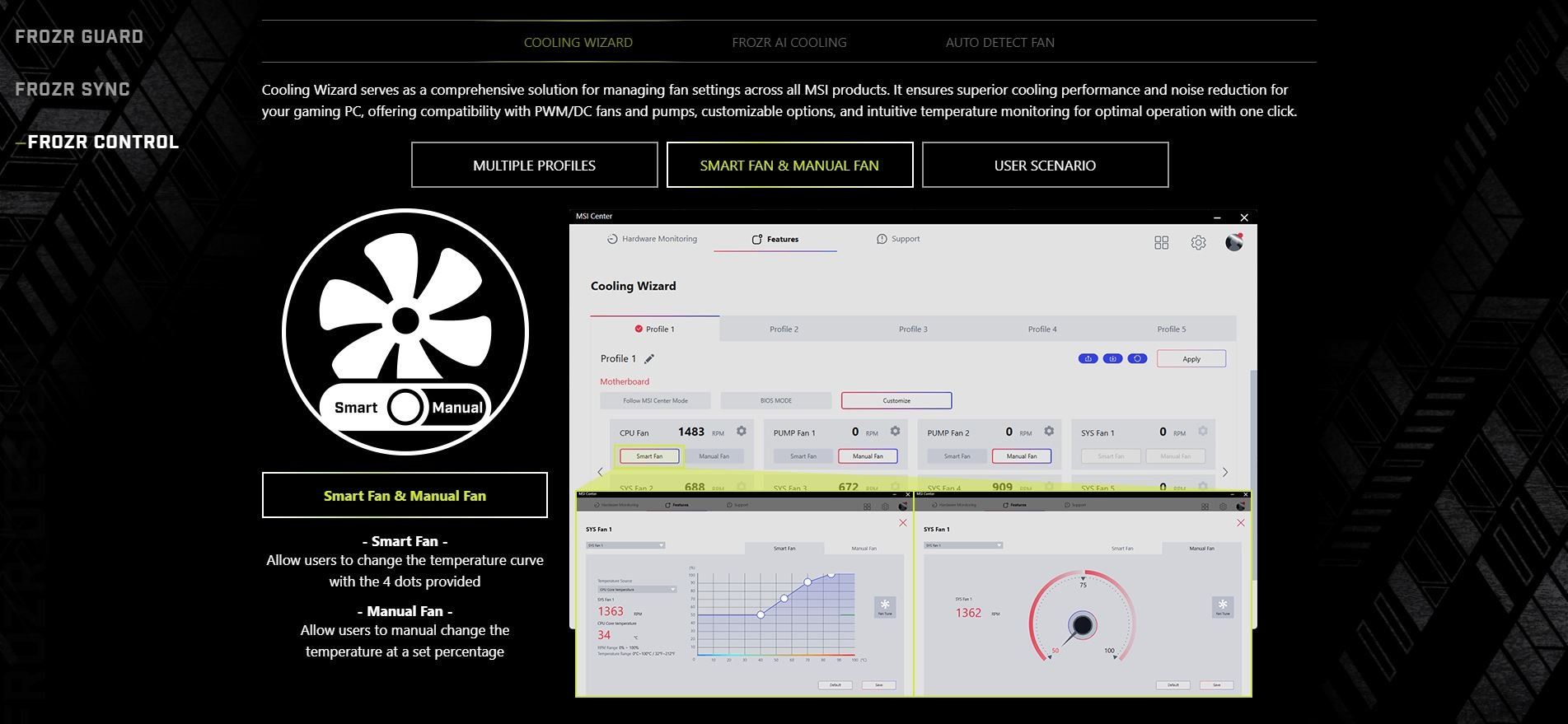Image resolution: width=1568 pixels, height=724 pixels.
Task: Click the main MSI Center window scrollbar
Action: tap(1254, 474)
